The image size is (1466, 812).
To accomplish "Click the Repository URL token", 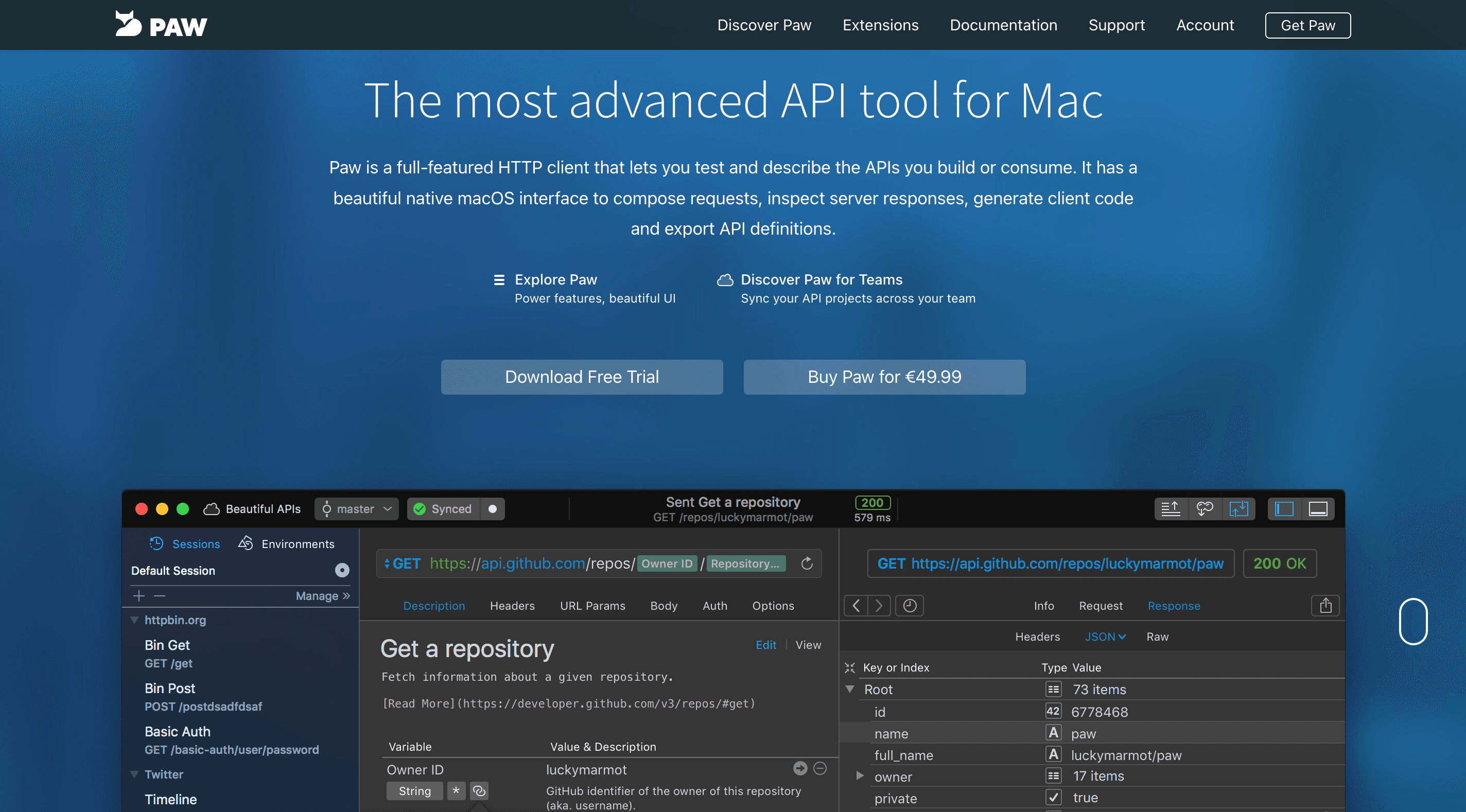I will (745, 563).
